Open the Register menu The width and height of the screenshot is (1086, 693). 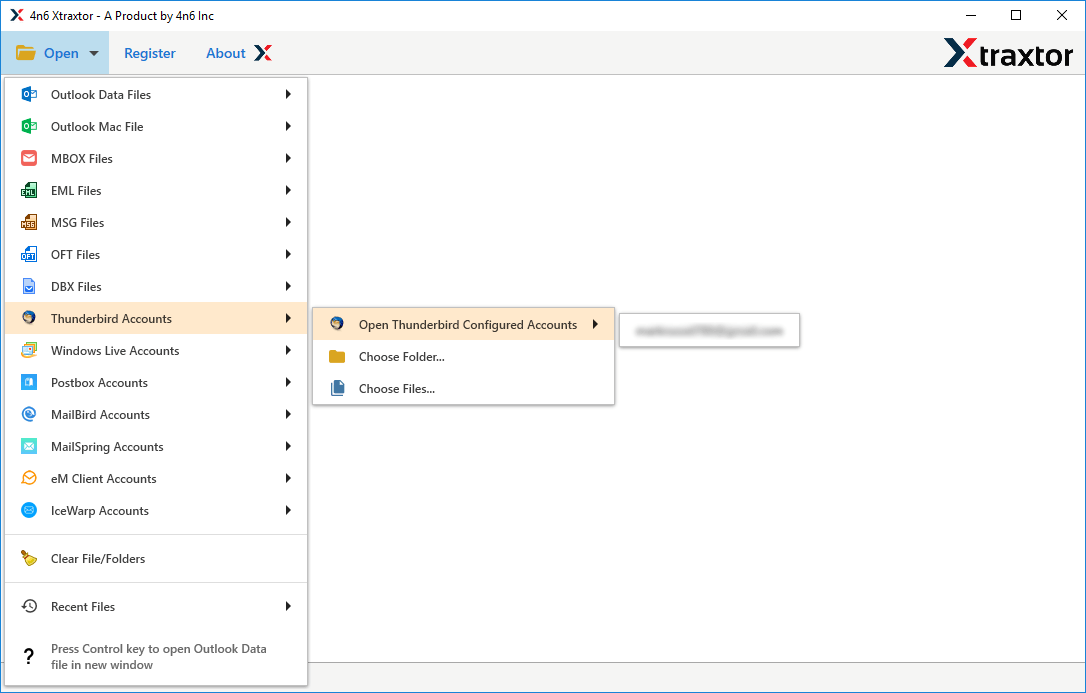click(x=150, y=53)
